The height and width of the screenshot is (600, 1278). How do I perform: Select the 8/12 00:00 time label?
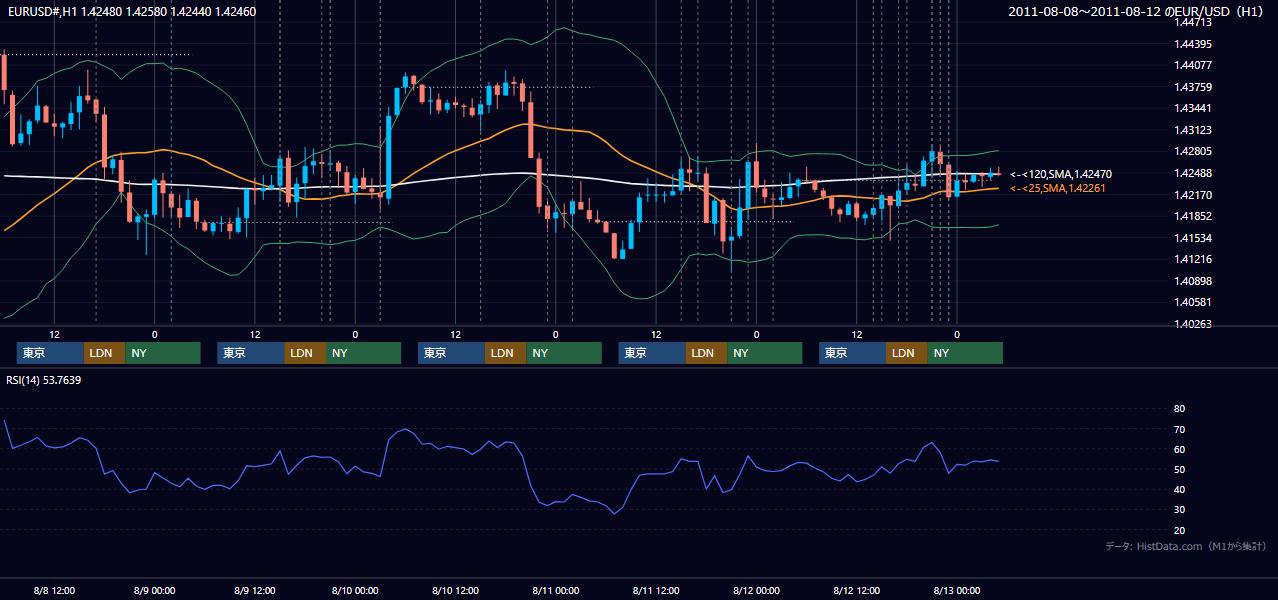pyautogui.click(x=756, y=590)
